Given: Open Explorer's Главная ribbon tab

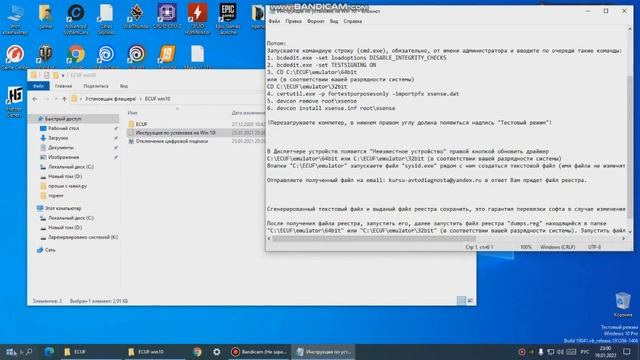Looking at the screenshot, I should click(63, 86).
